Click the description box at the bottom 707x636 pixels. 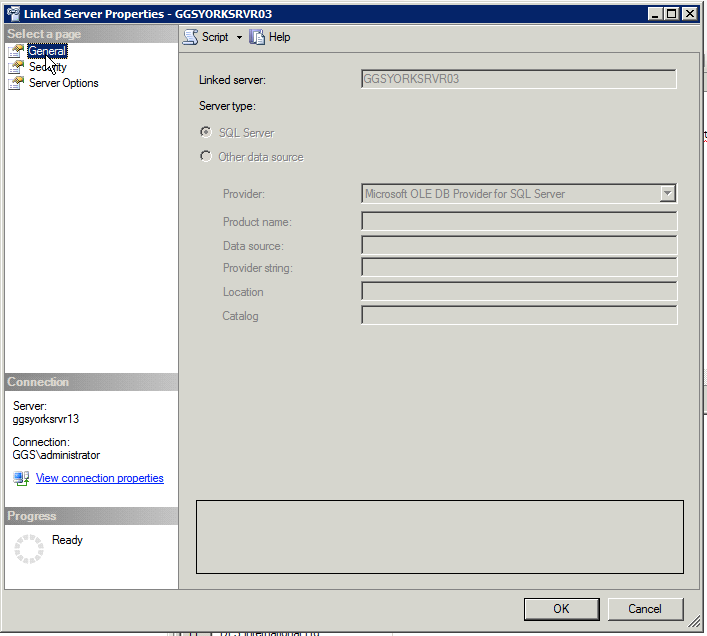(x=440, y=537)
